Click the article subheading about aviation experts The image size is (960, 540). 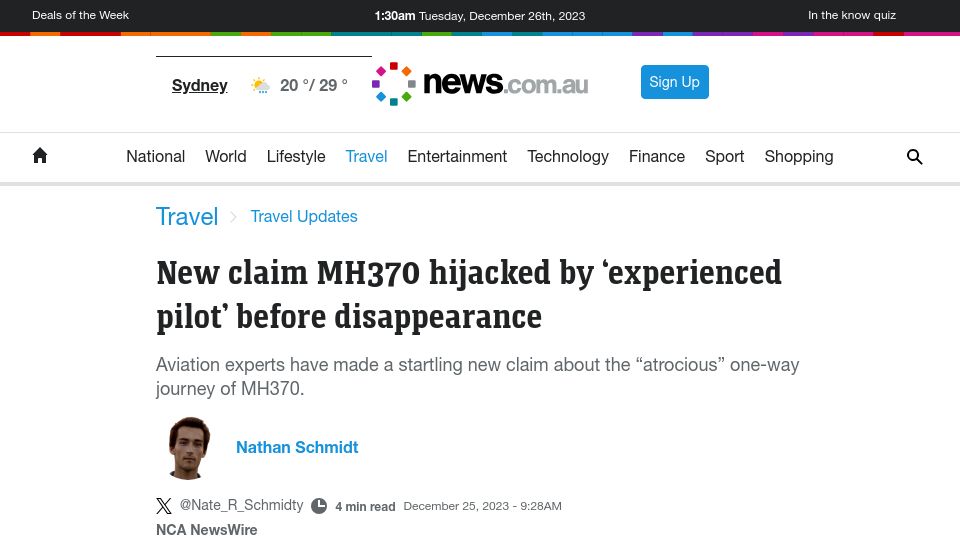coord(478,377)
